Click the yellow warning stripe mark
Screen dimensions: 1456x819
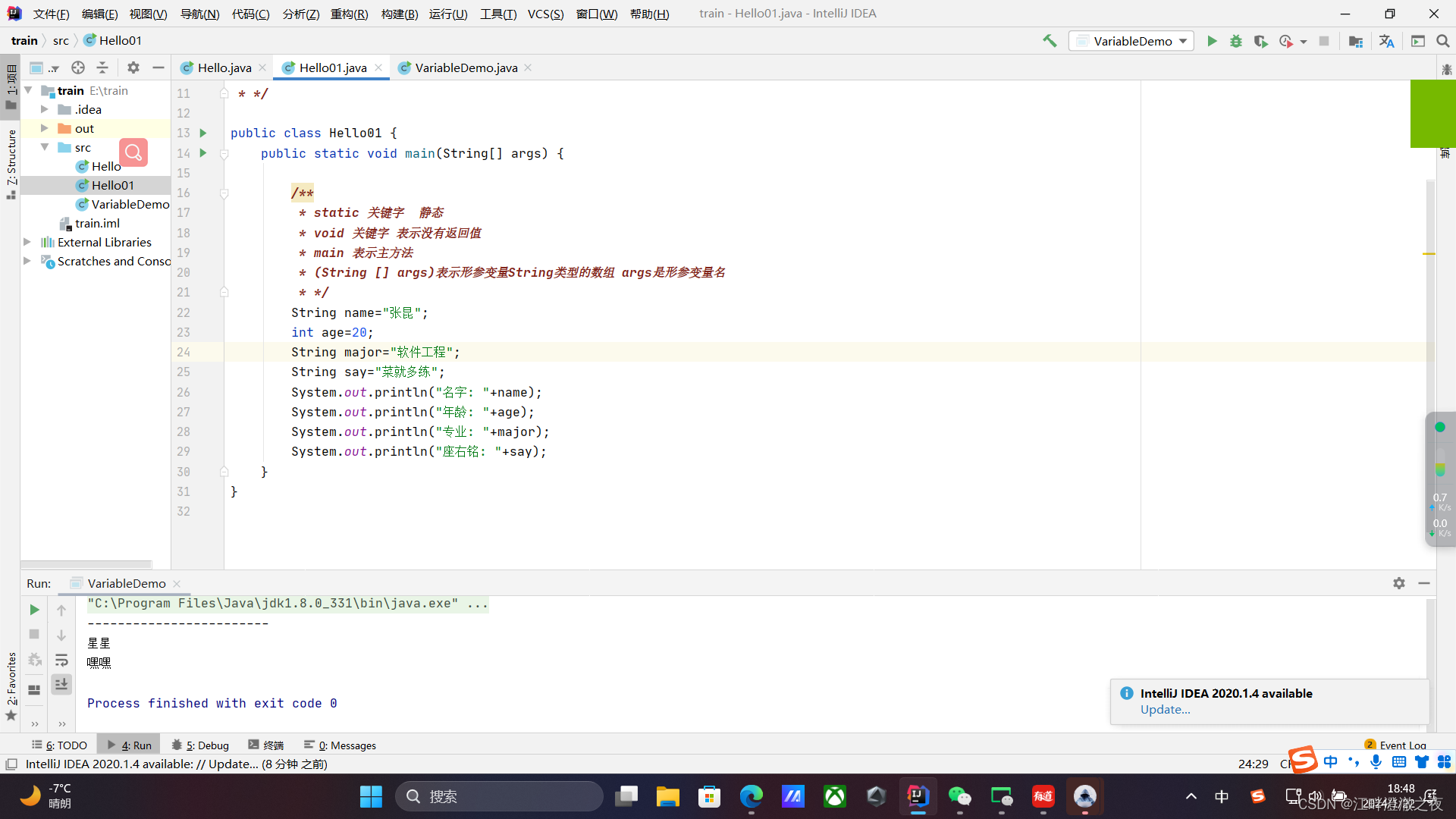(1429, 254)
